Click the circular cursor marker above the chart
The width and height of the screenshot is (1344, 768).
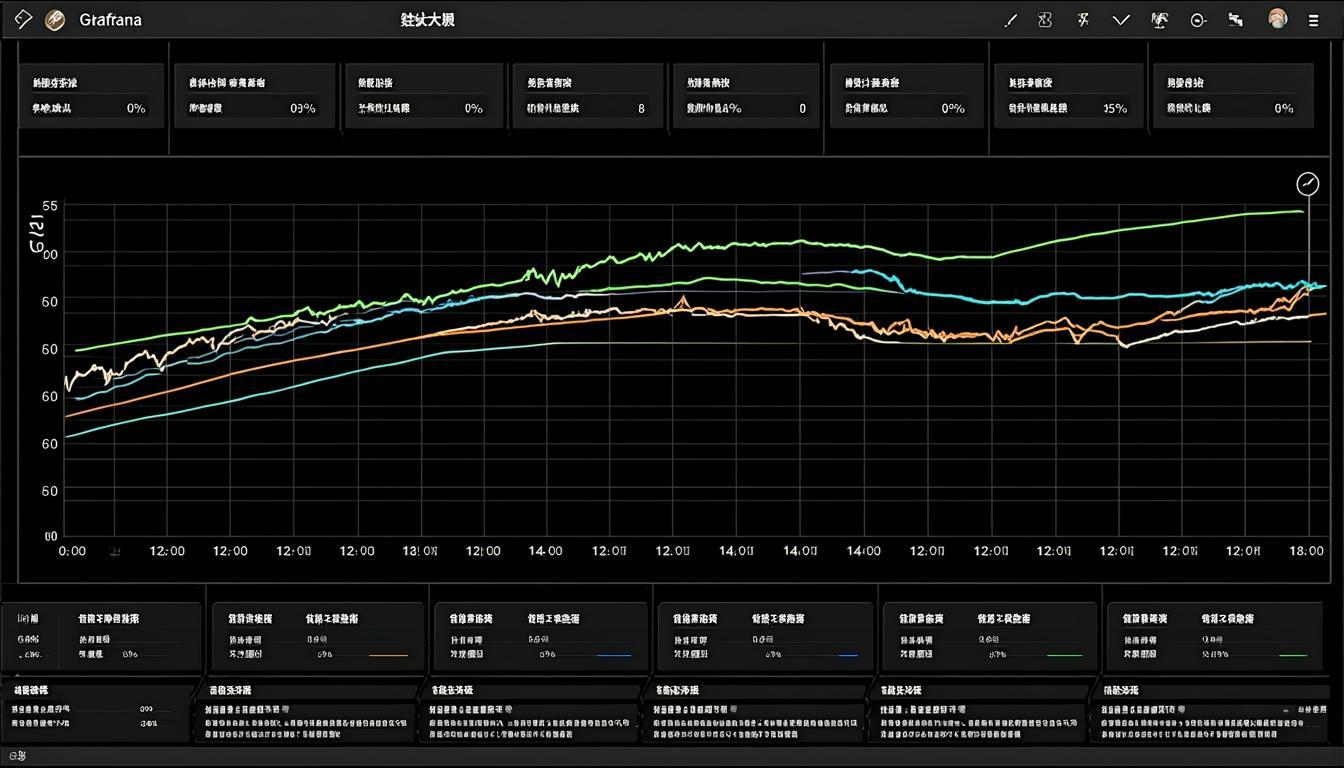(1307, 184)
